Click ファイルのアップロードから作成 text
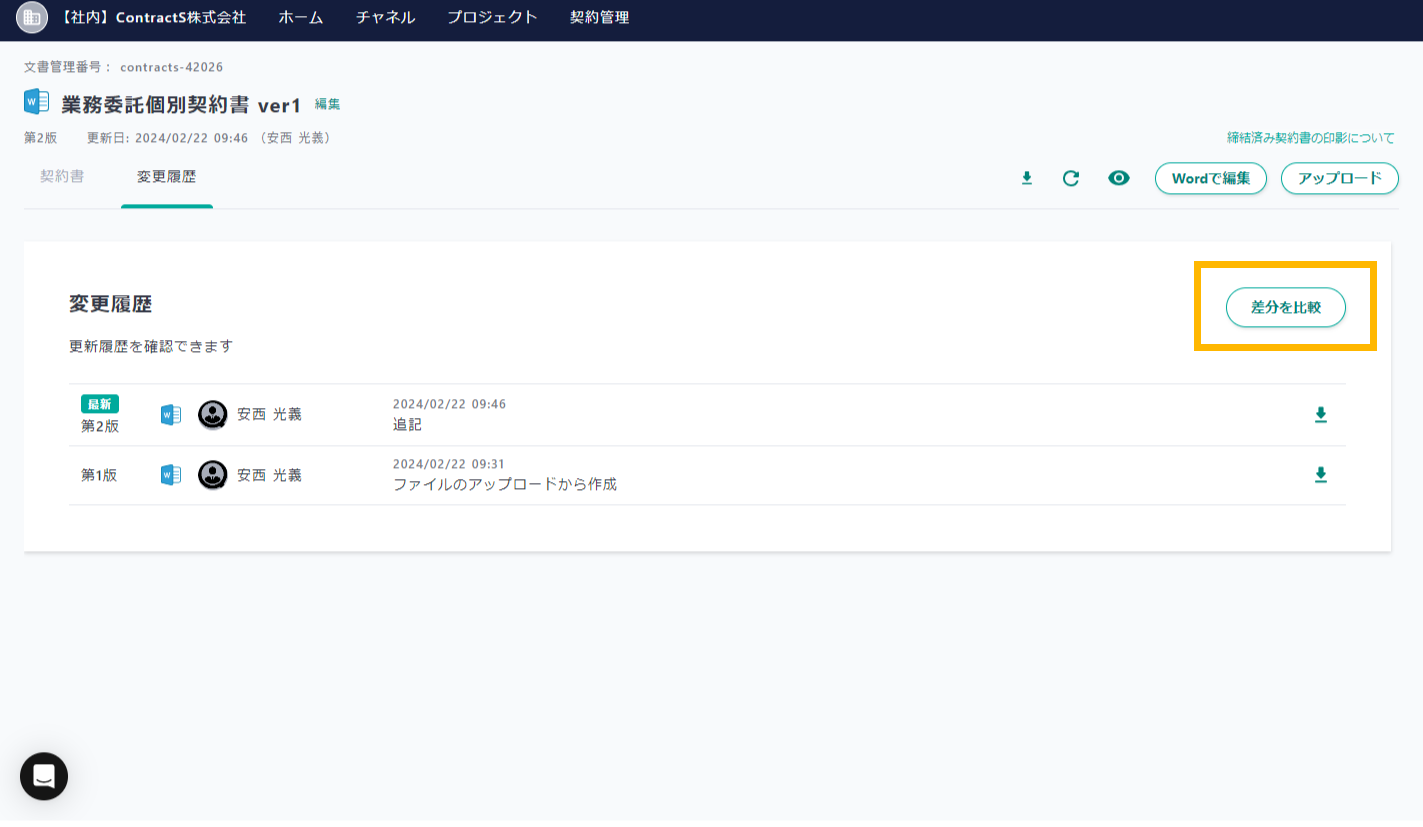 click(x=505, y=485)
